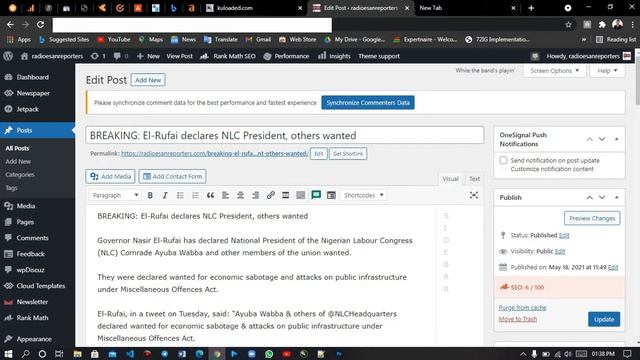Go back to the previous page

click(x=10, y=25)
